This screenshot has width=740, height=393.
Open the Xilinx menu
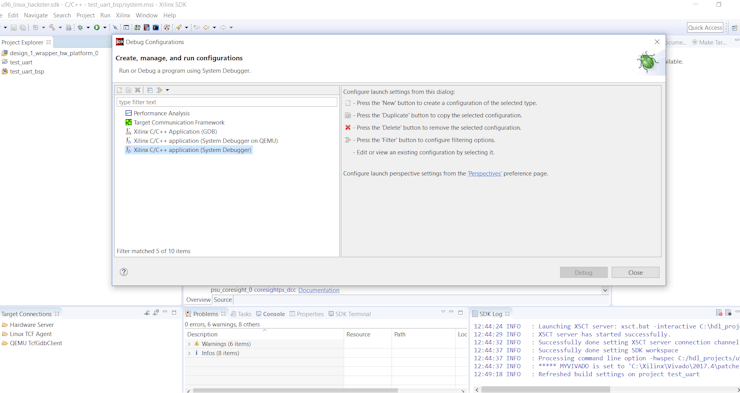(123, 16)
